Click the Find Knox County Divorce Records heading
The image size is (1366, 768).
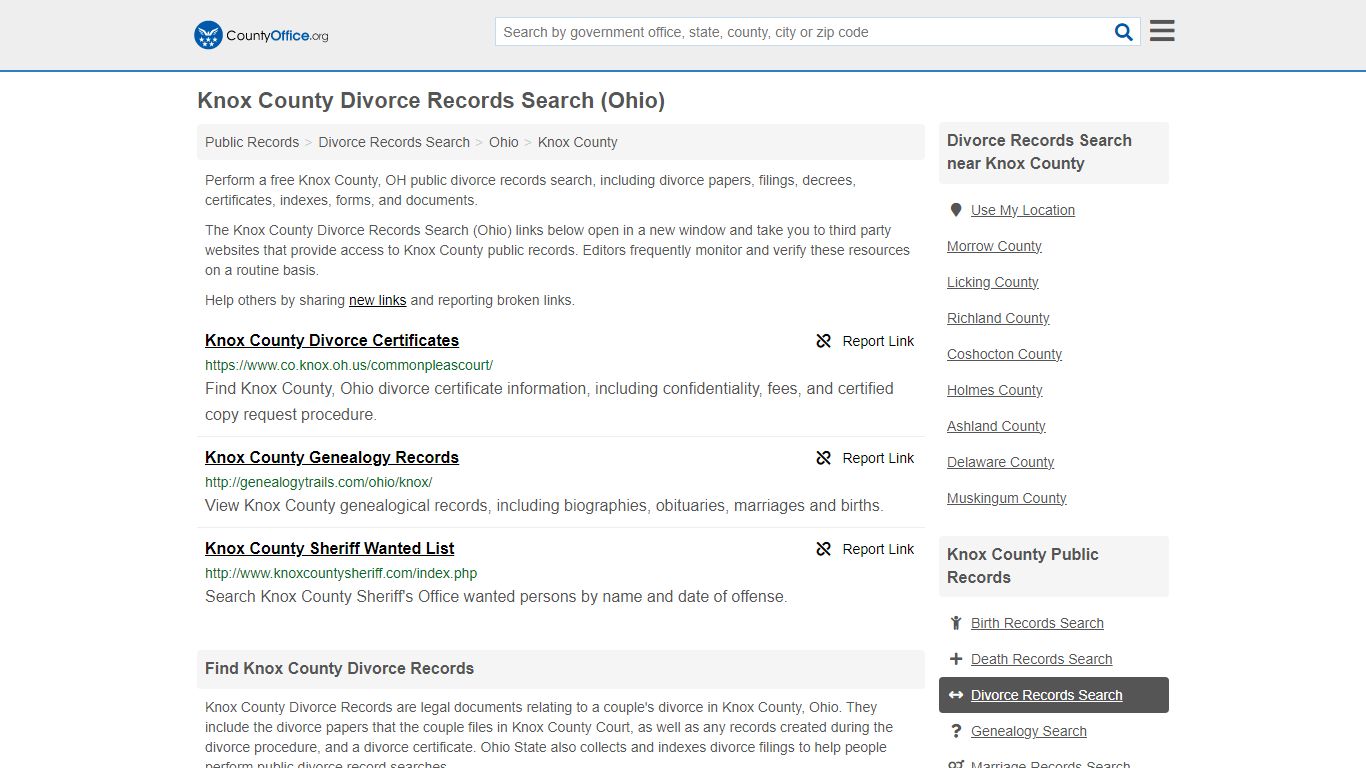tap(340, 668)
